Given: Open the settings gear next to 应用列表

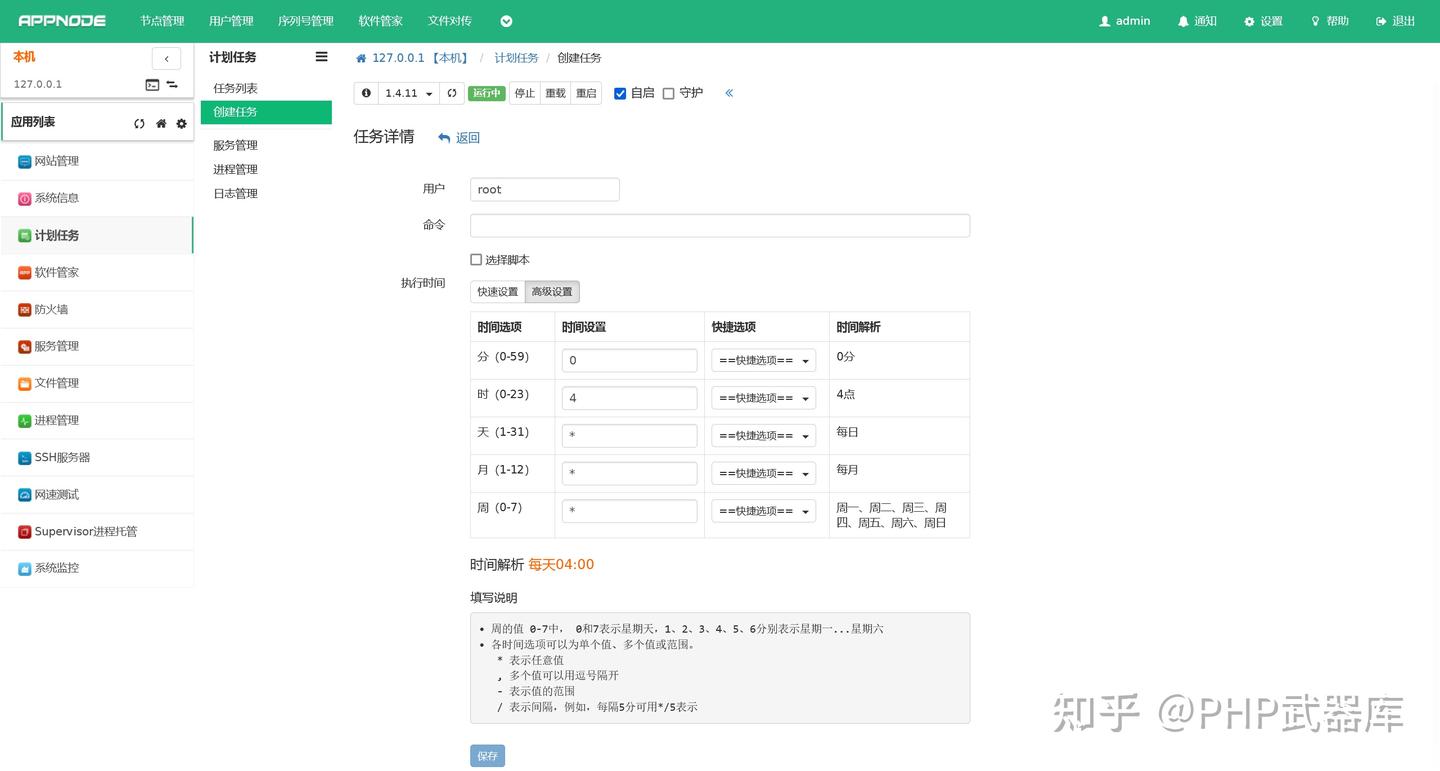Looking at the screenshot, I should 181,123.
